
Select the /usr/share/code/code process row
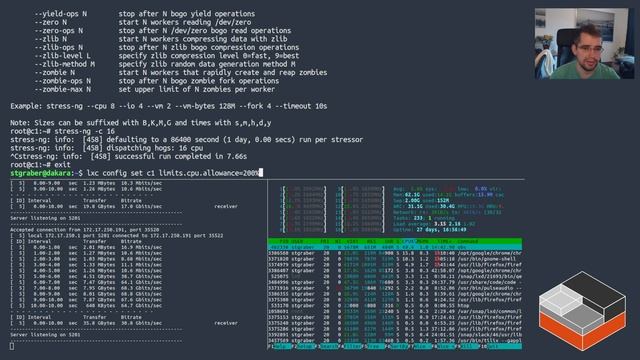point(395,282)
